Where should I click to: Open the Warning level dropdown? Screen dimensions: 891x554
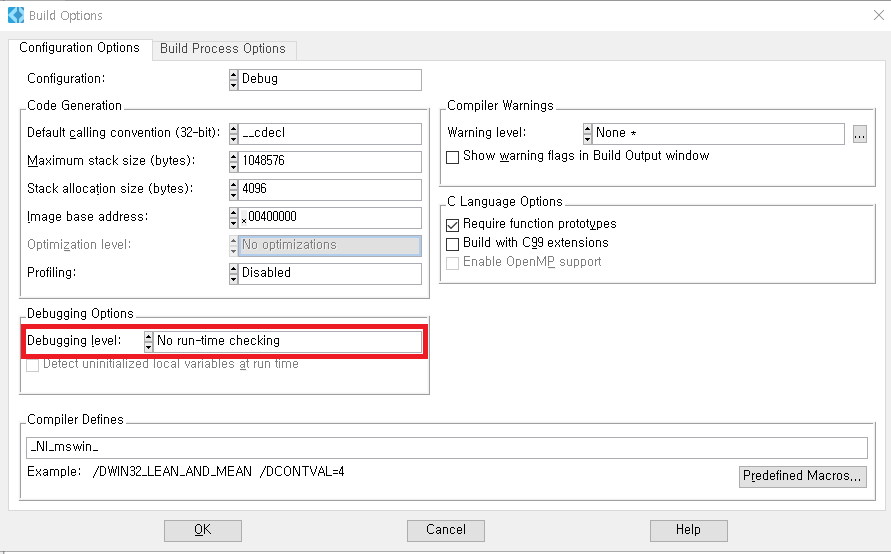coord(718,133)
